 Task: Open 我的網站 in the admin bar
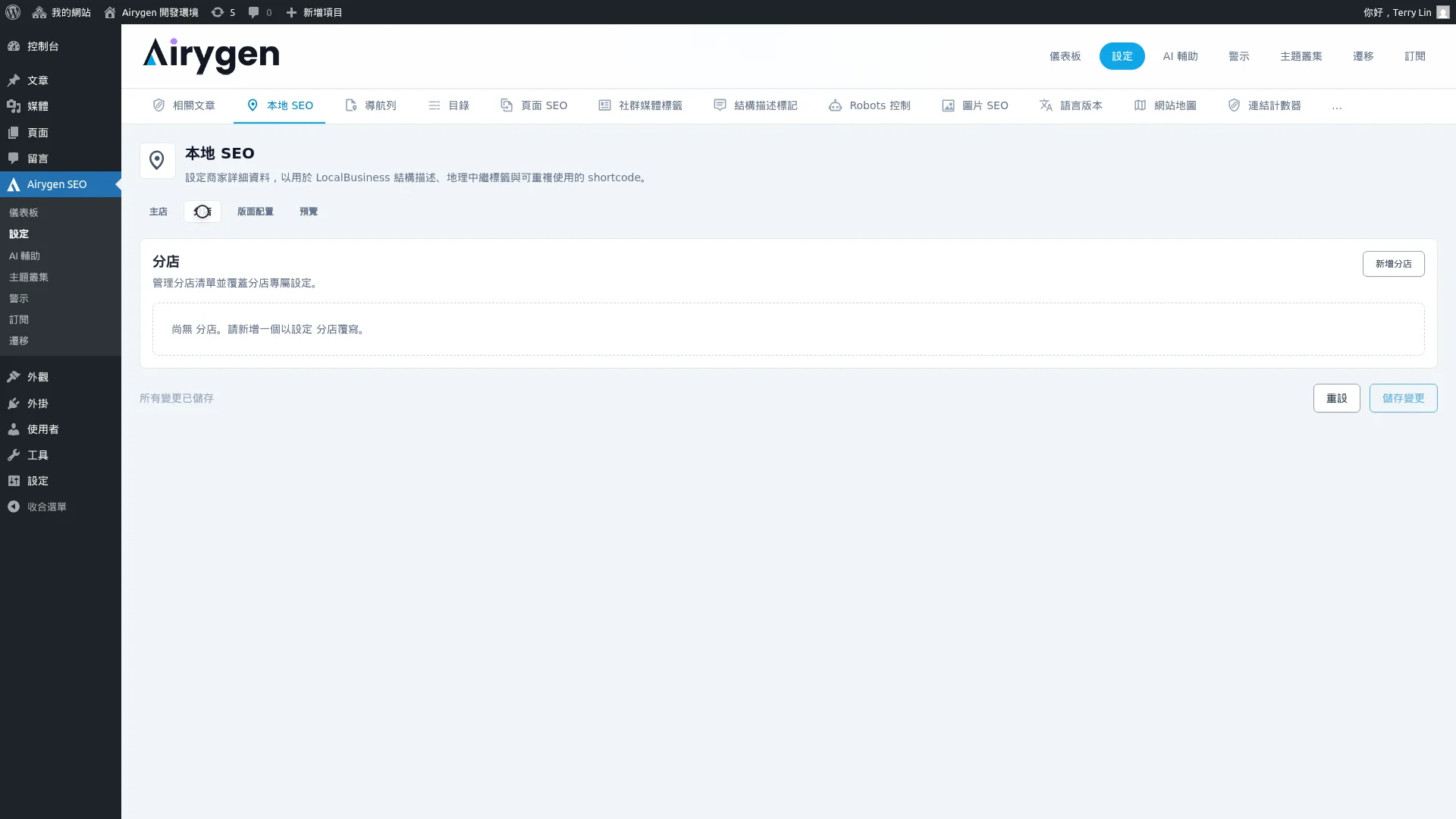click(x=61, y=12)
